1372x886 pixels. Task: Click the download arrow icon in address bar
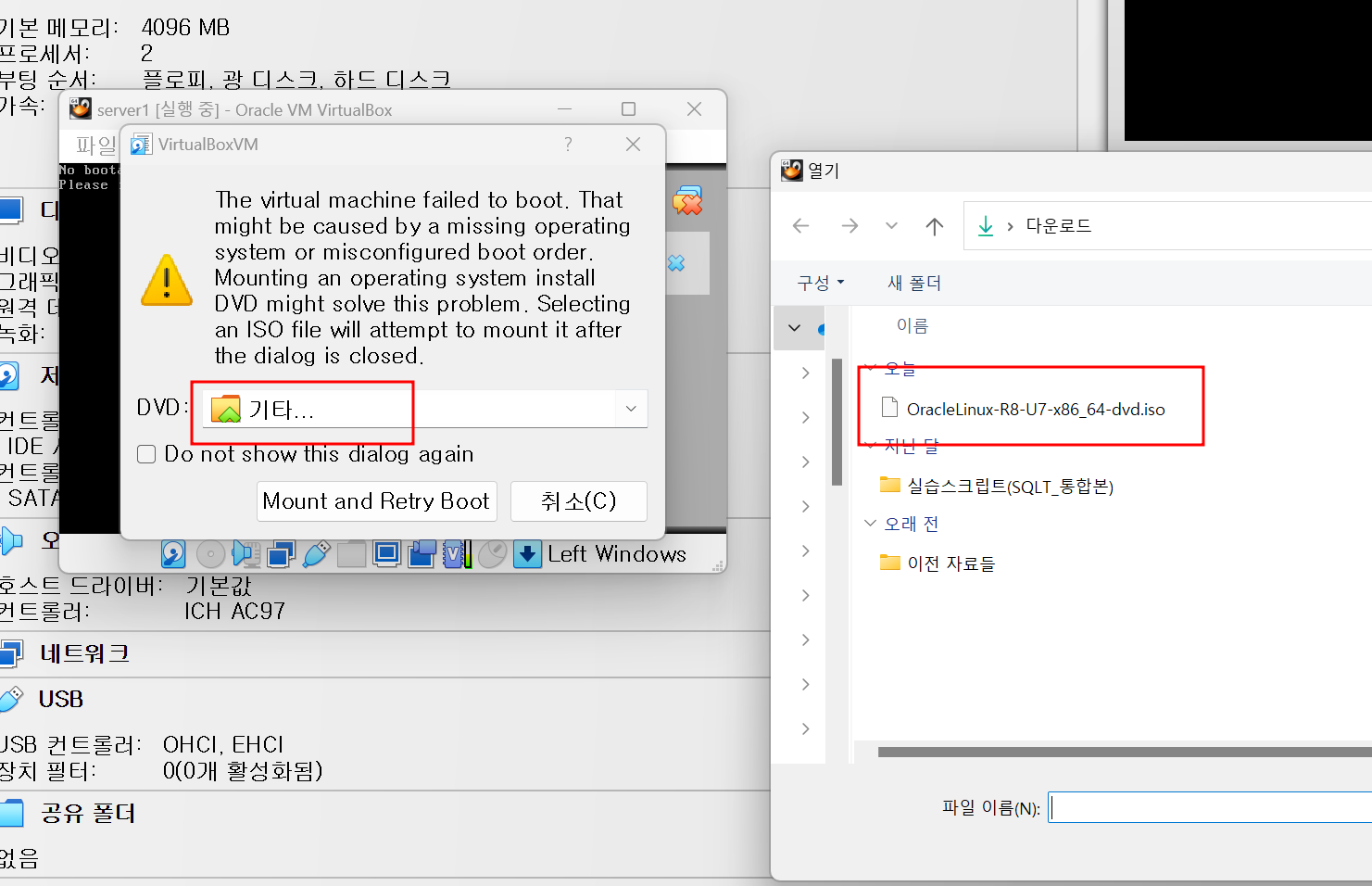point(986,225)
